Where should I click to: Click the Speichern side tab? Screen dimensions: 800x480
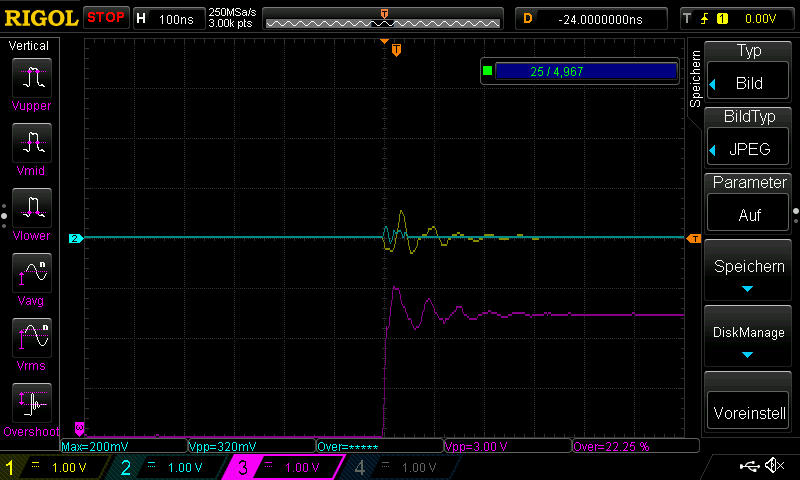click(x=695, y=80)
